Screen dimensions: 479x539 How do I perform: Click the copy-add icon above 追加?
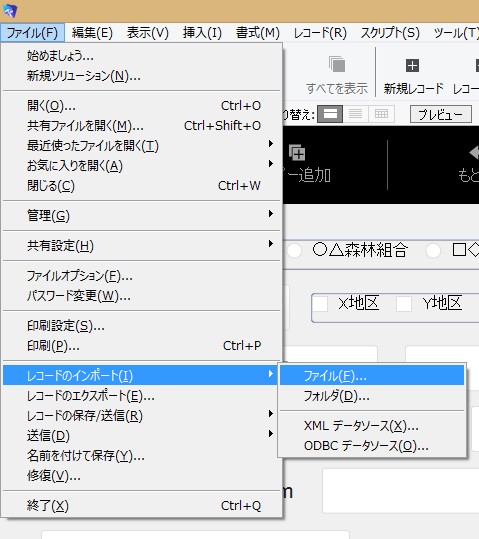pyautogui.click(x=297, y=153)
